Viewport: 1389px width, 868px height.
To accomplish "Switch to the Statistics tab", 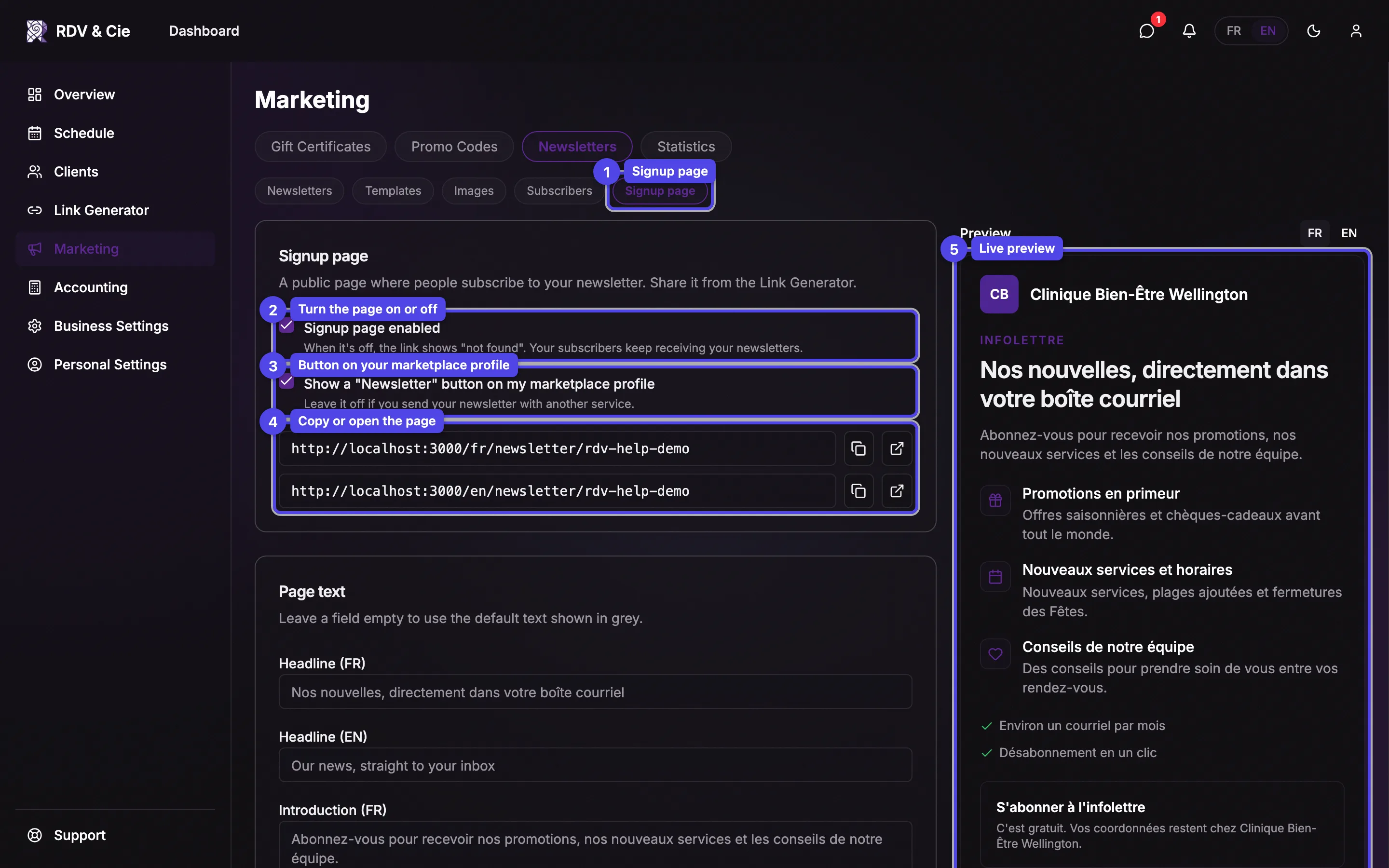I will point(686,147).
